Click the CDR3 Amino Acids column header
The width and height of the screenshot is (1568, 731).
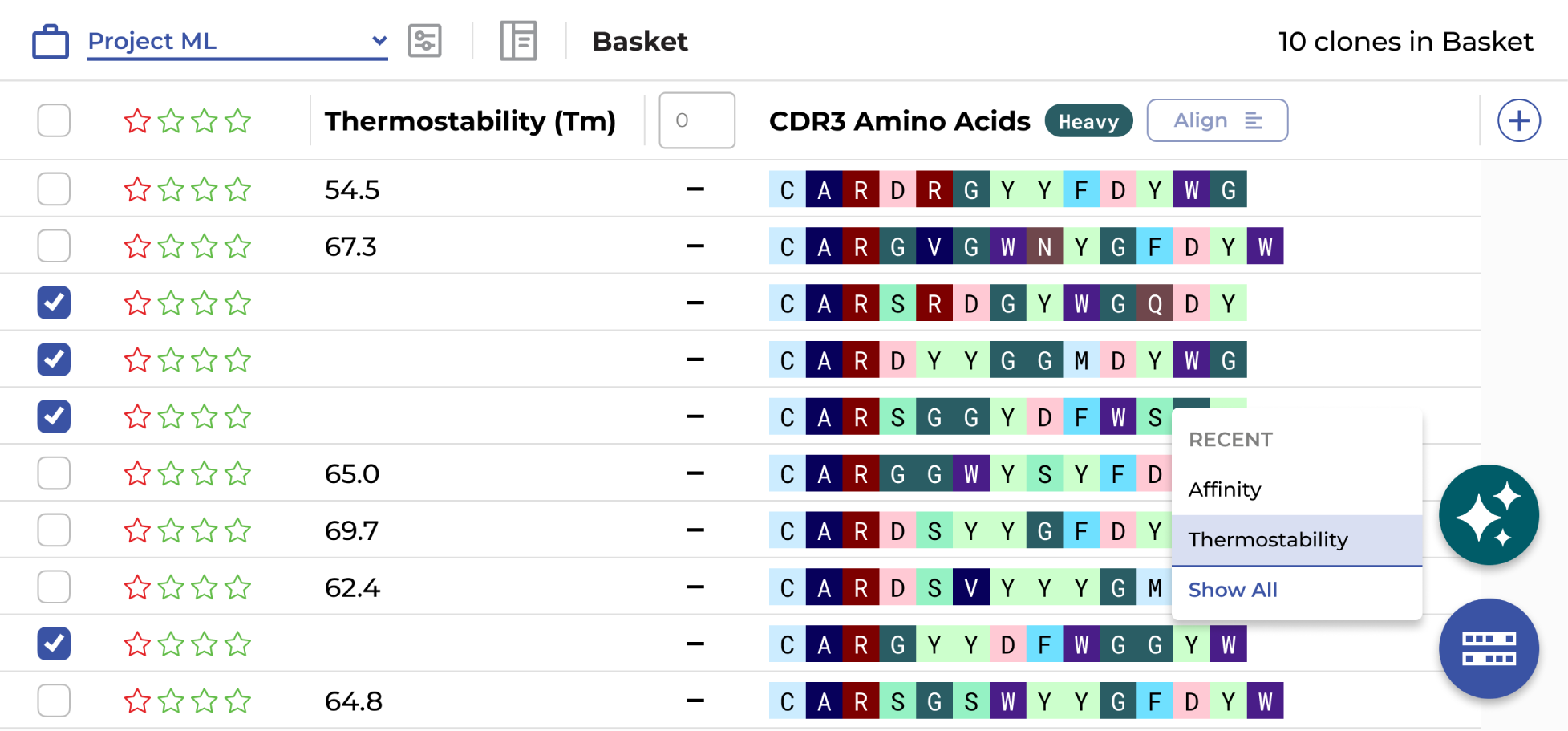pos(900,121)
